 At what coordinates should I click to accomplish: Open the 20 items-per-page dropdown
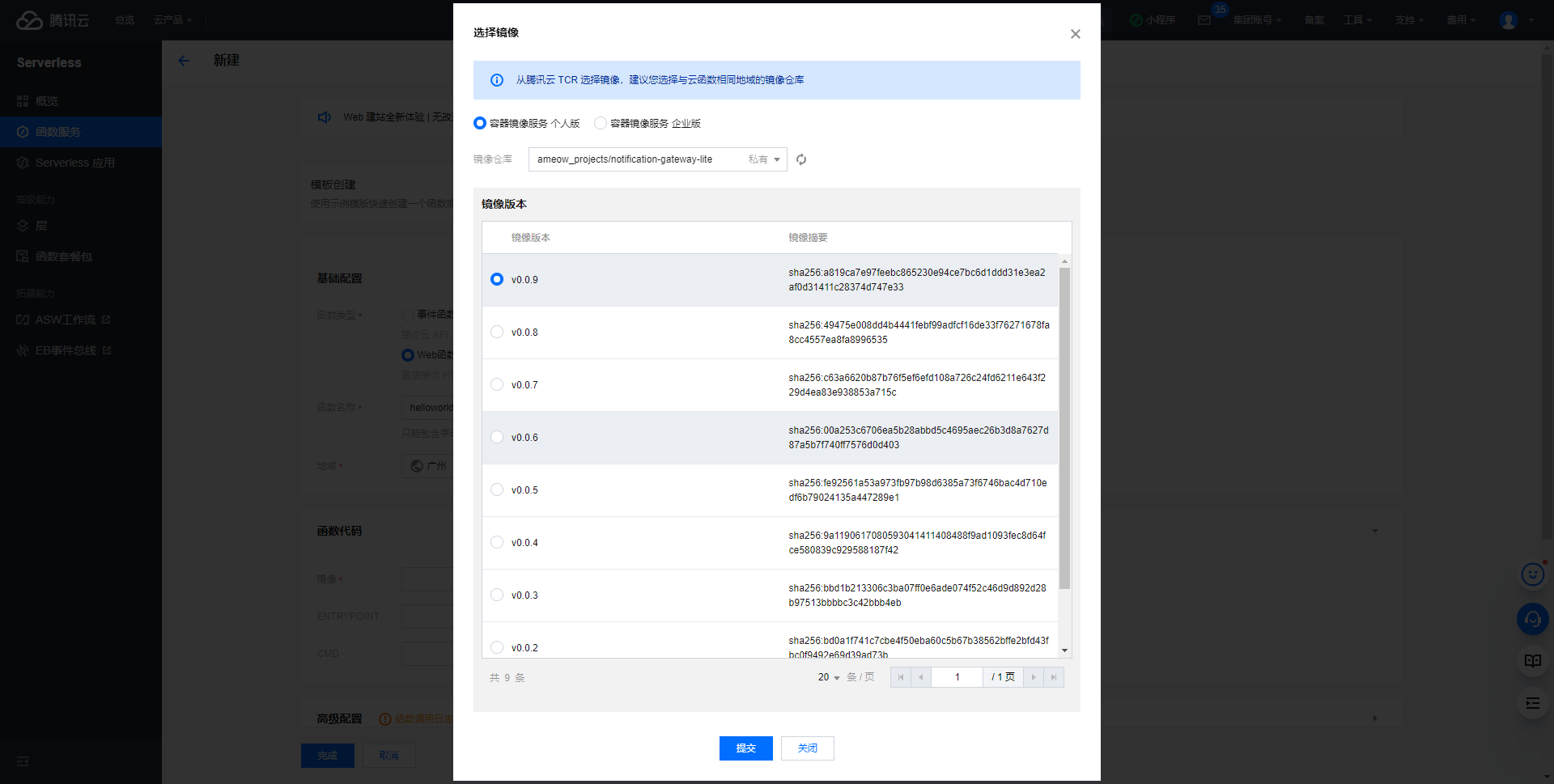click(x=827, y=677)
